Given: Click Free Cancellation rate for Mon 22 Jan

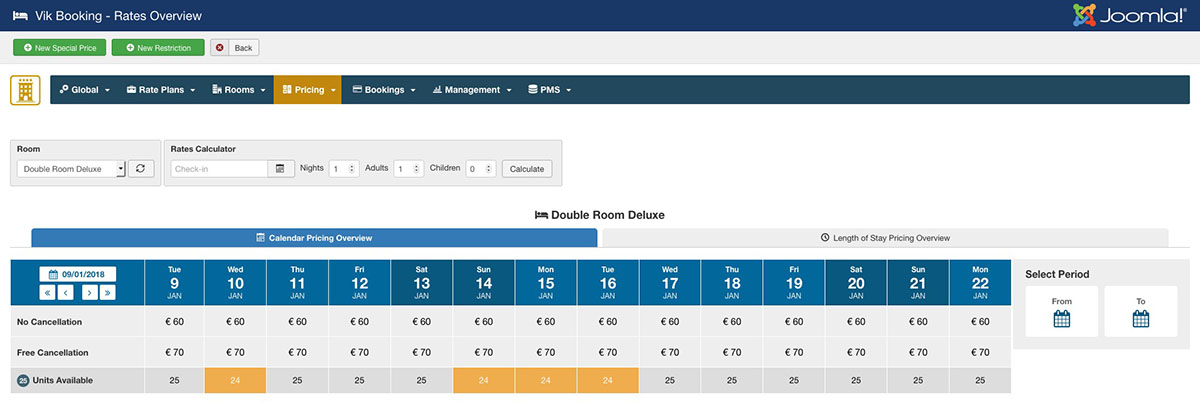Looking at the screenshot, I should [x=980, y=353].
